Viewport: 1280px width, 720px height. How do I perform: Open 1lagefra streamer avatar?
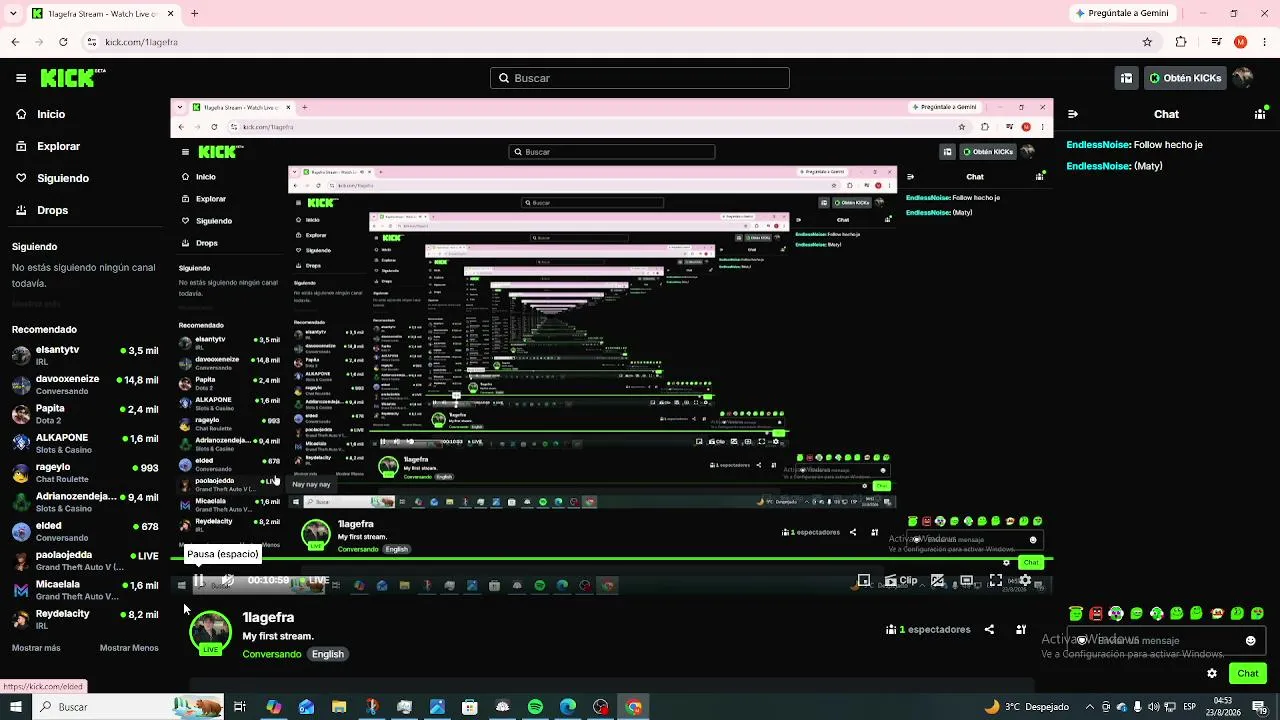pos(210,632)
